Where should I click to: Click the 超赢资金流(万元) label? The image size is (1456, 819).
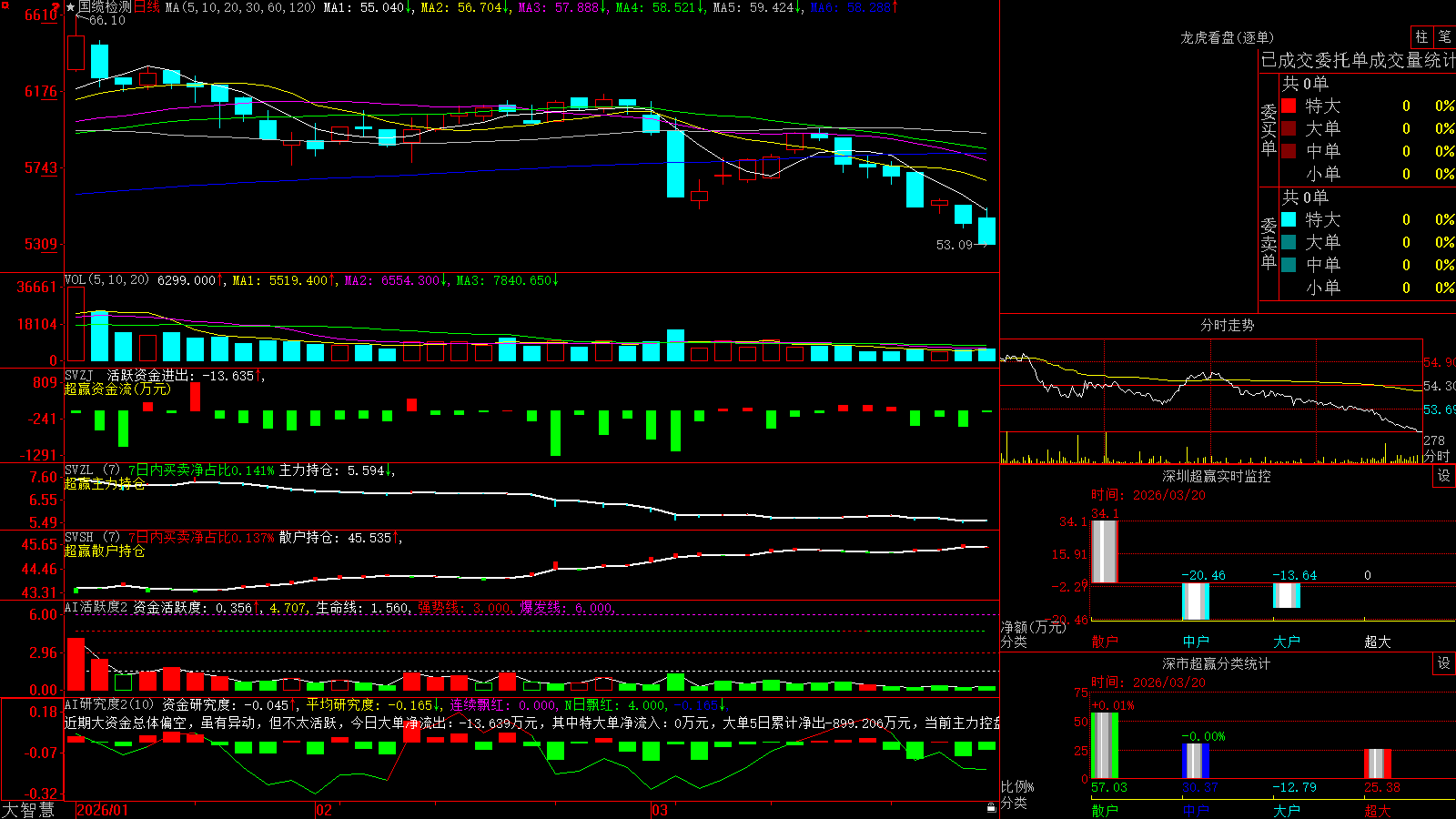(x=117, y=389)
